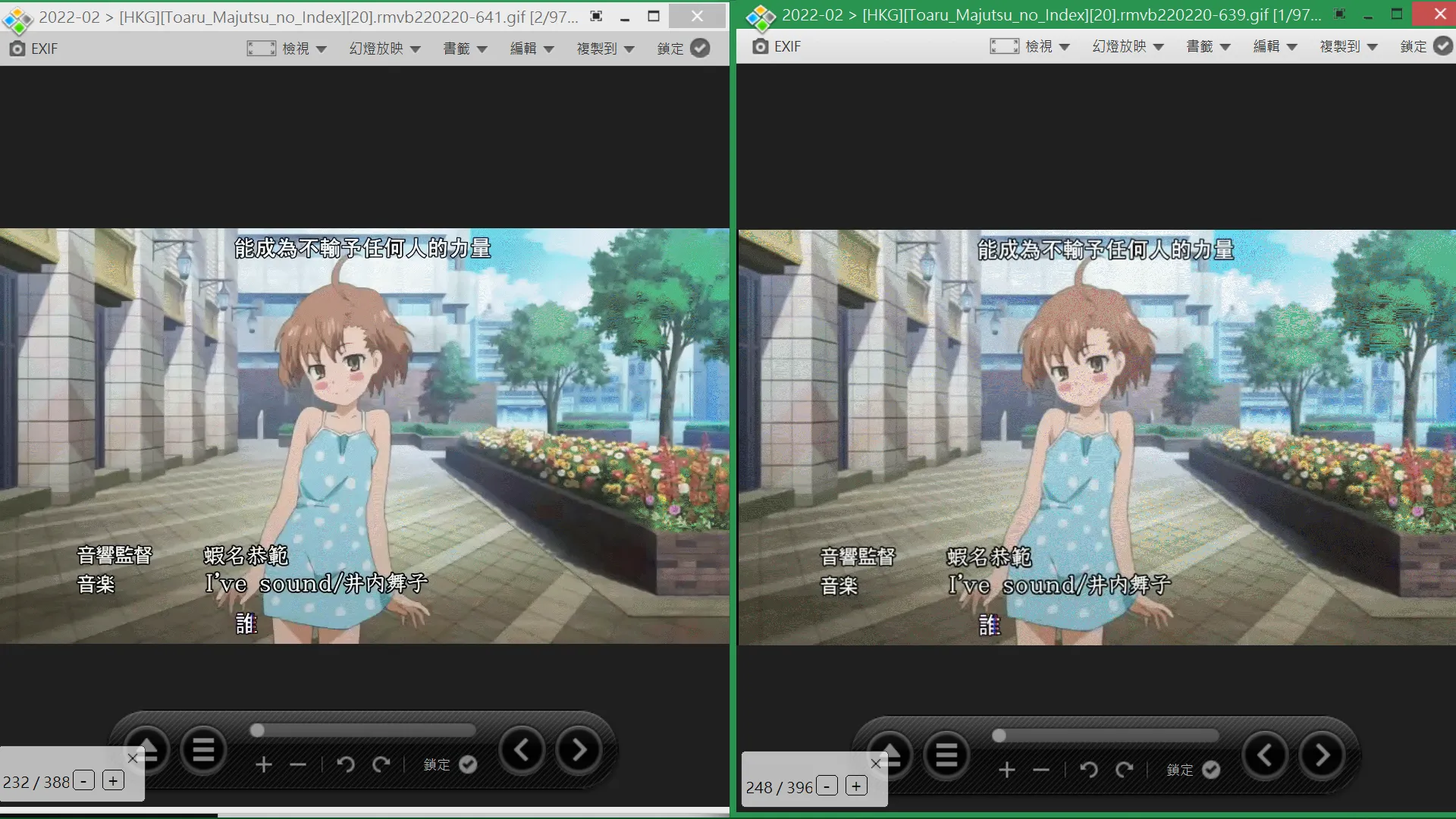
Task: Increase frame number with plus at 232/388
Action: [113, 780]
